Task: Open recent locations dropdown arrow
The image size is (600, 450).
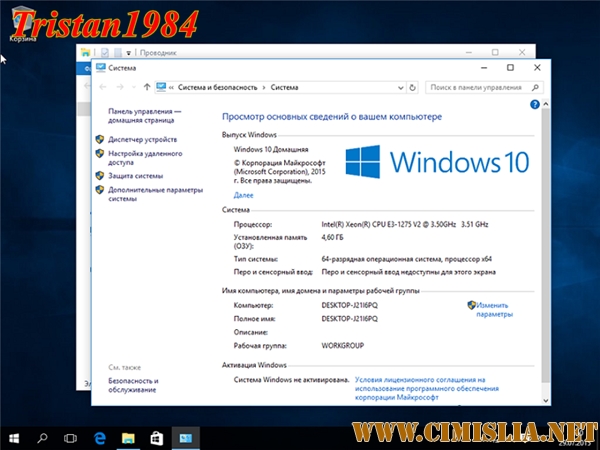Action: 134,88
